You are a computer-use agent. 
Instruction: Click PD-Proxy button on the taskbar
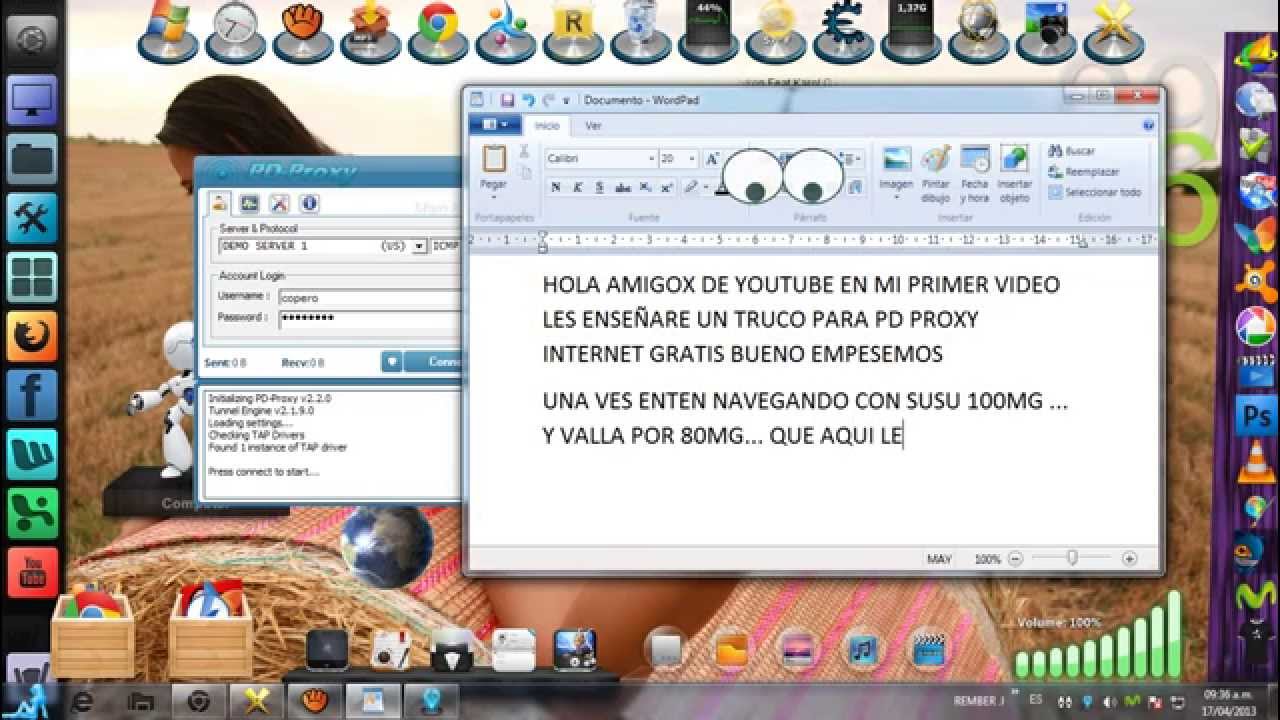[431, 701]
